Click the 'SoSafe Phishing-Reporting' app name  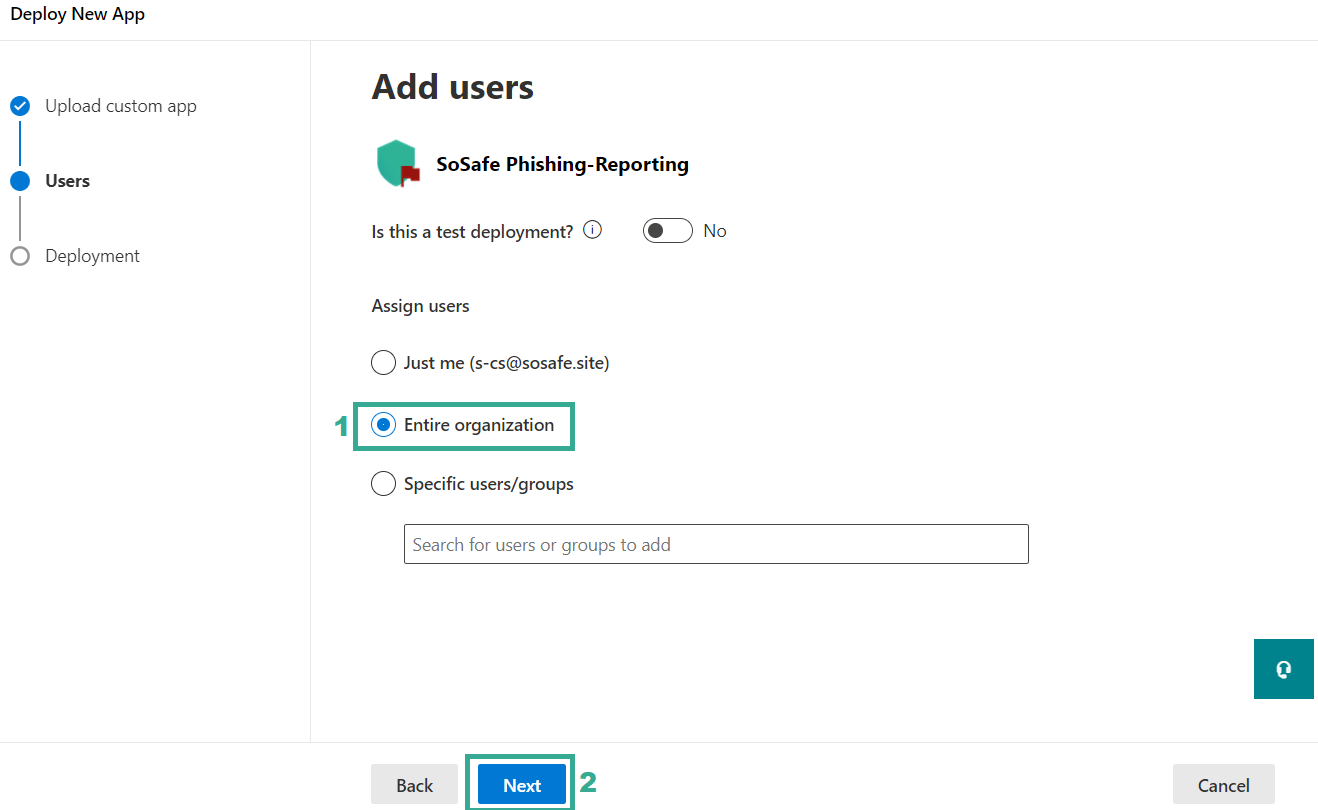(562, 164)
